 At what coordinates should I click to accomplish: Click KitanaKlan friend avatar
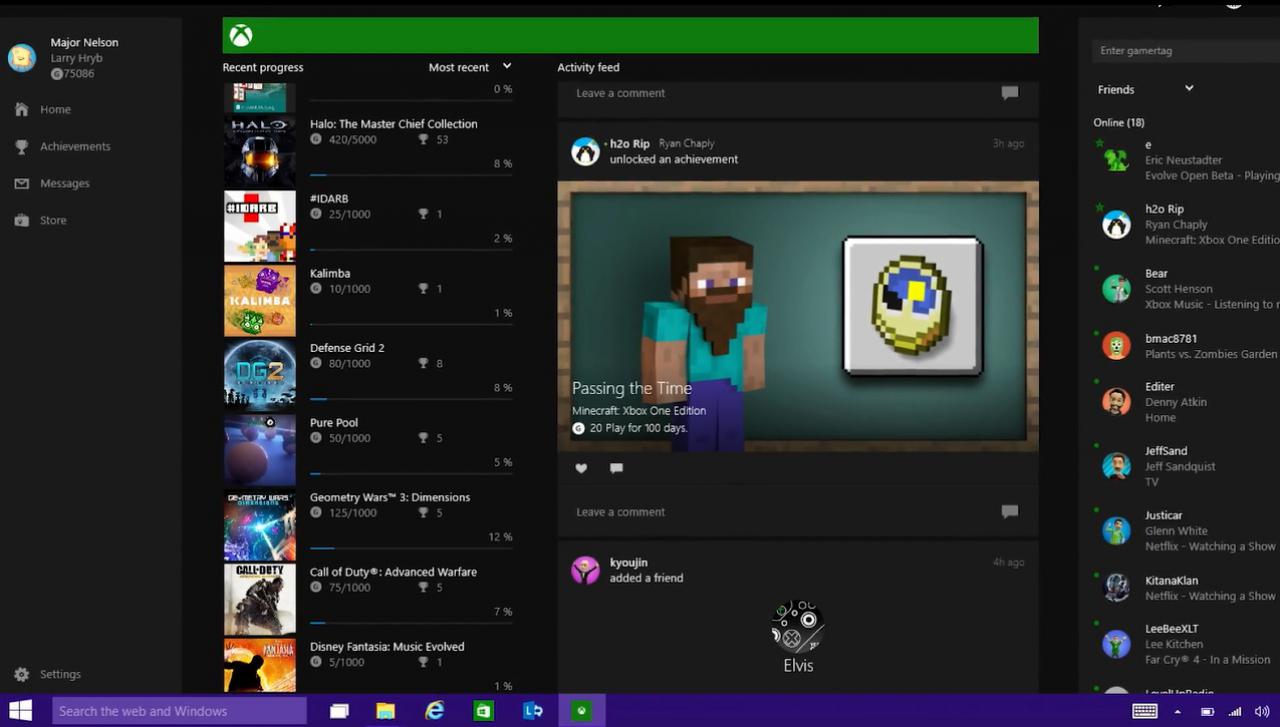(x=1116, y=588)
